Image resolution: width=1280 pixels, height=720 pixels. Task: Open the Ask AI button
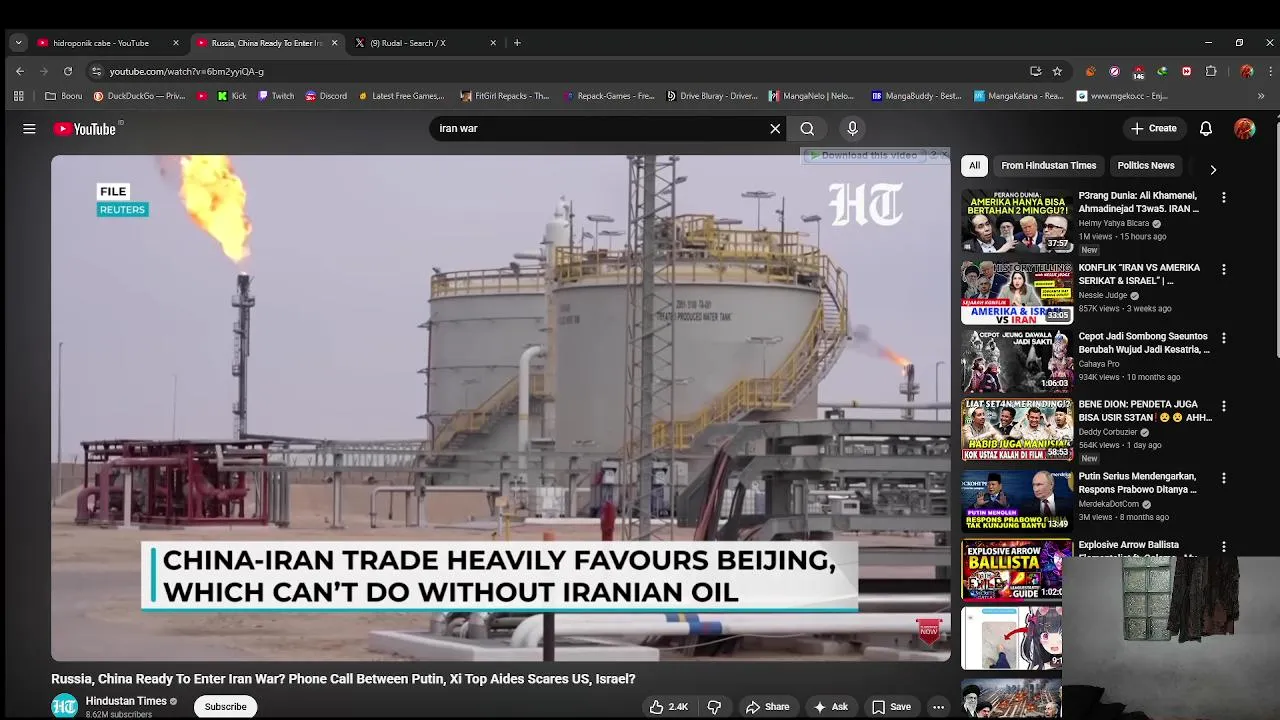pos(830,706)
